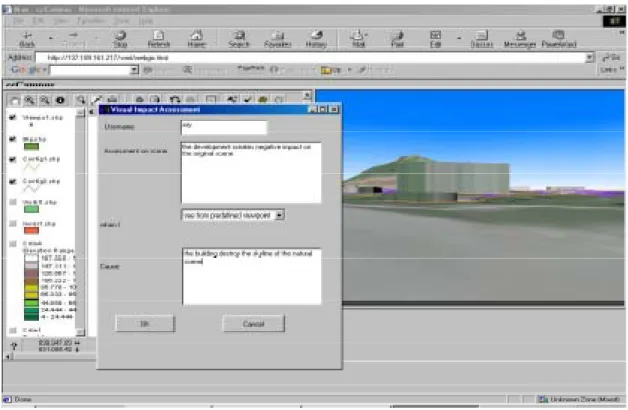Confirm the assessment with the OK button
Screen dimensions: 628x410
[145, 324]
